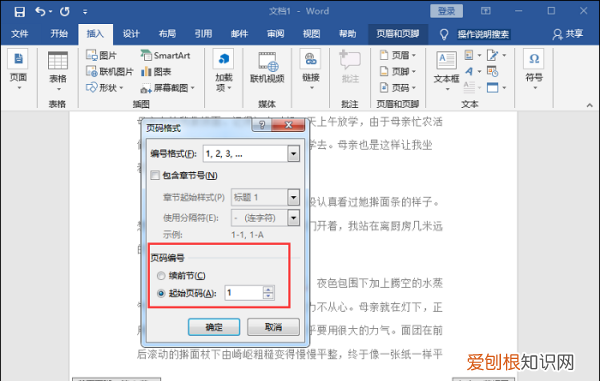Switch to the 帮助 (Help) tab

tap(347, 34)
